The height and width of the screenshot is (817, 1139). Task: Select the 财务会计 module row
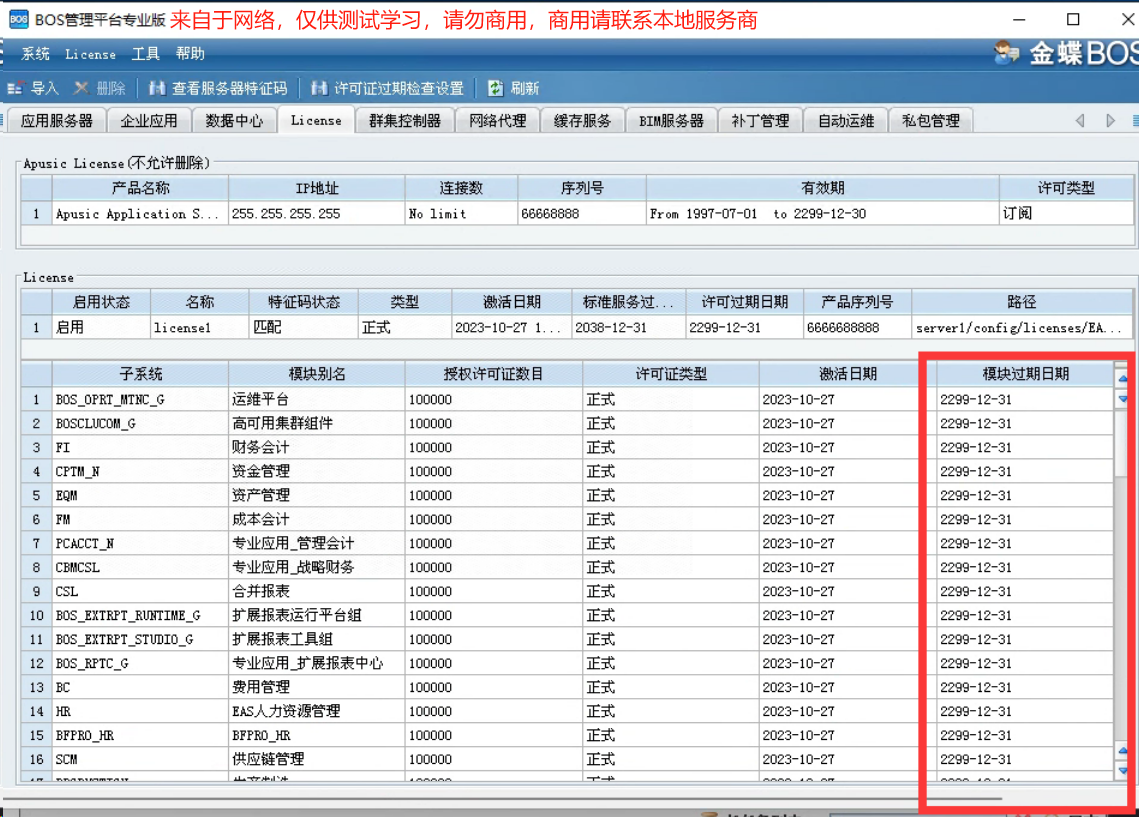tap(317, 447)
